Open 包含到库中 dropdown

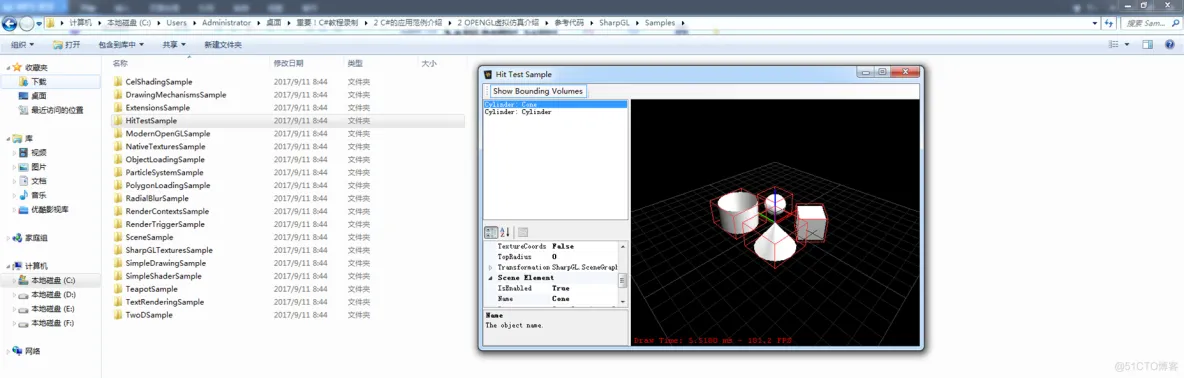[x=122, y=45]
